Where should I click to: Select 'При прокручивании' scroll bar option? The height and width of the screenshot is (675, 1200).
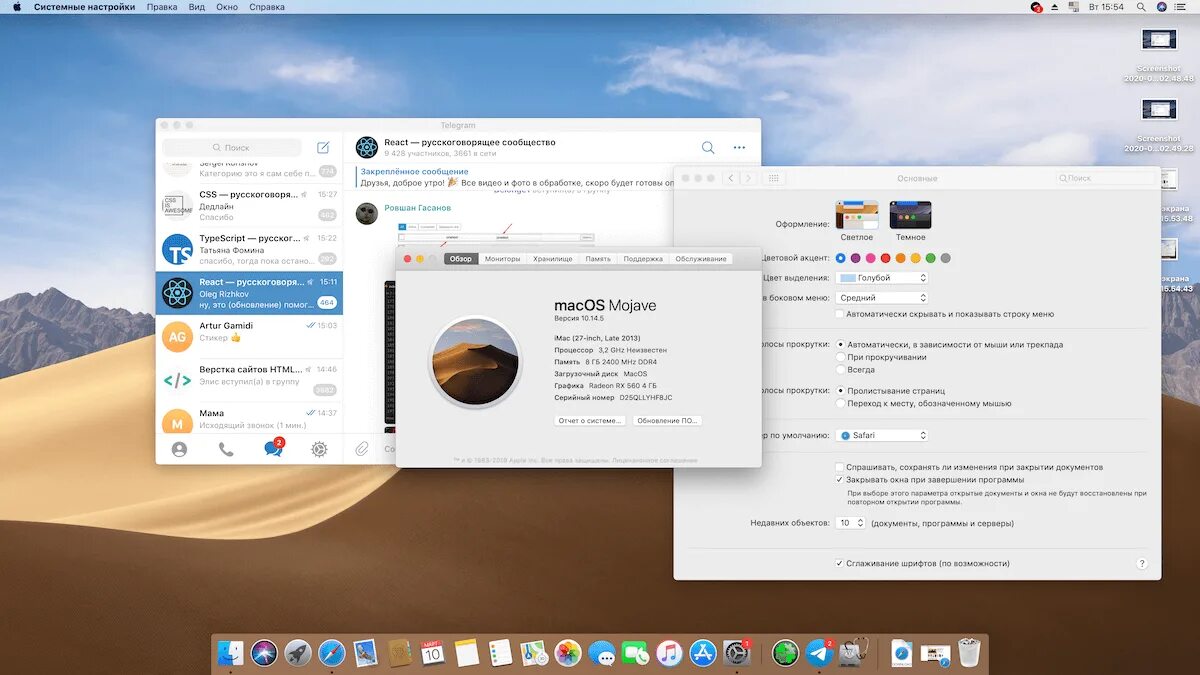click(840, 357)
